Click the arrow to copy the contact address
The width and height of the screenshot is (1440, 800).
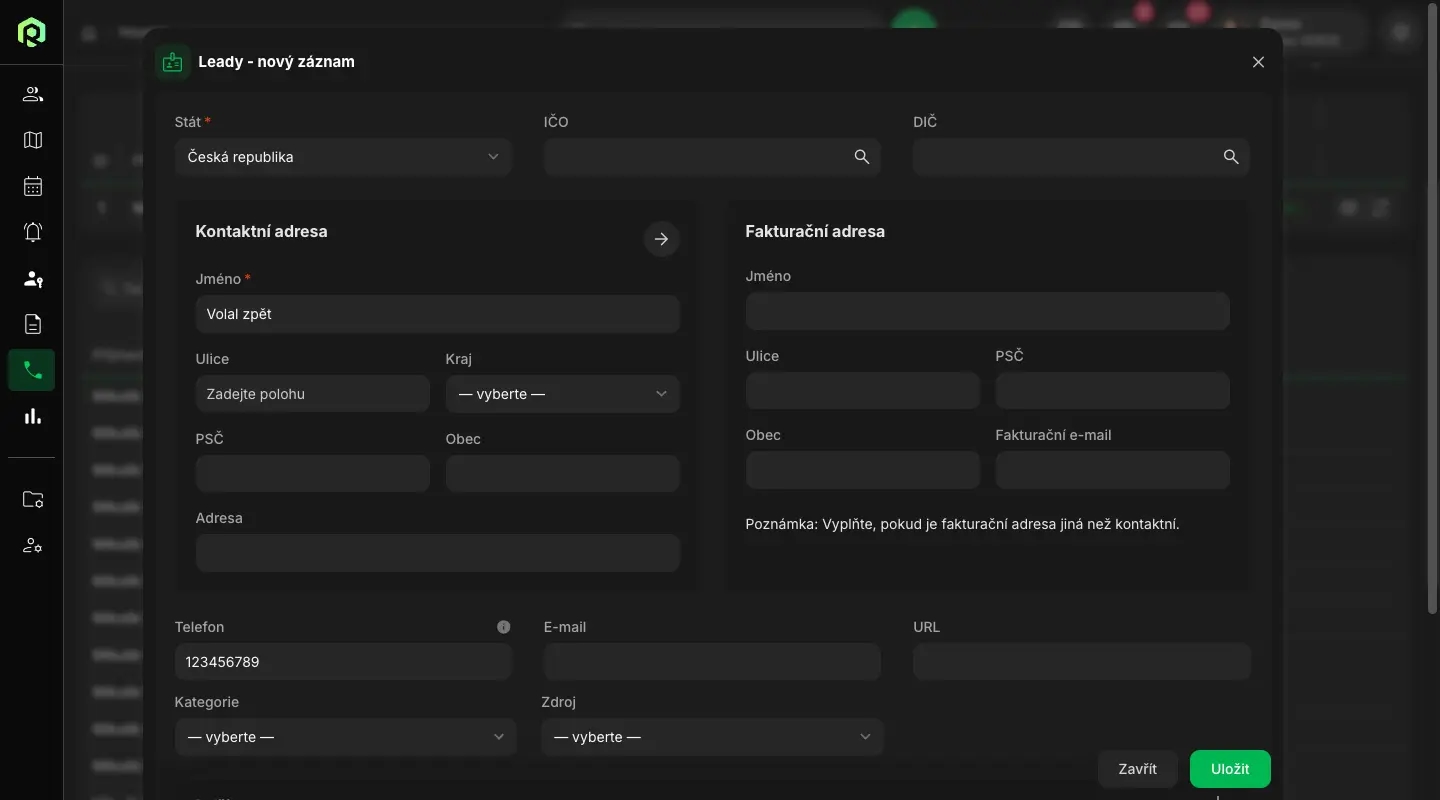(x=661, y=239)
